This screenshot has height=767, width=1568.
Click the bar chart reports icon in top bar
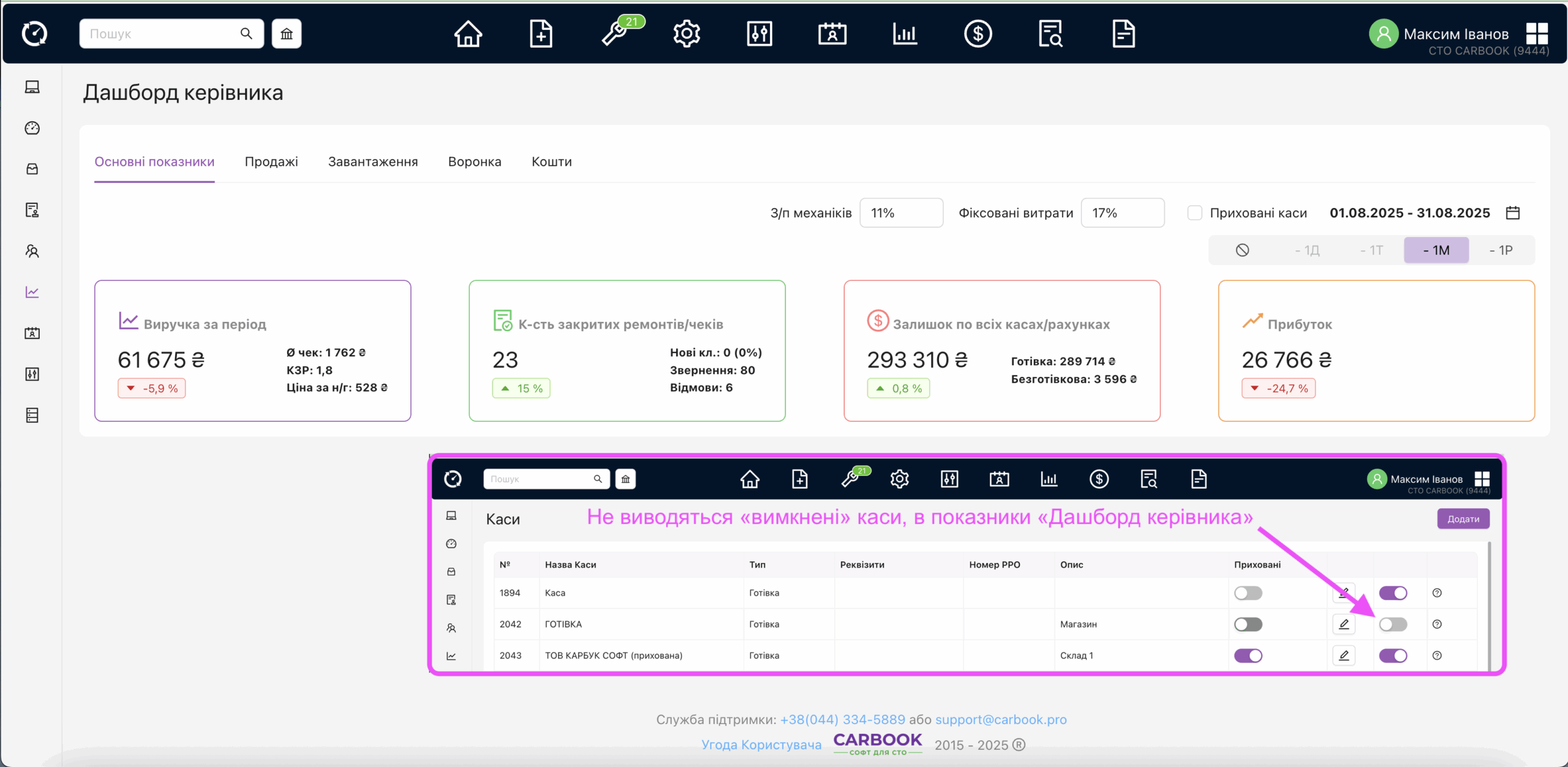coord(905,34)
